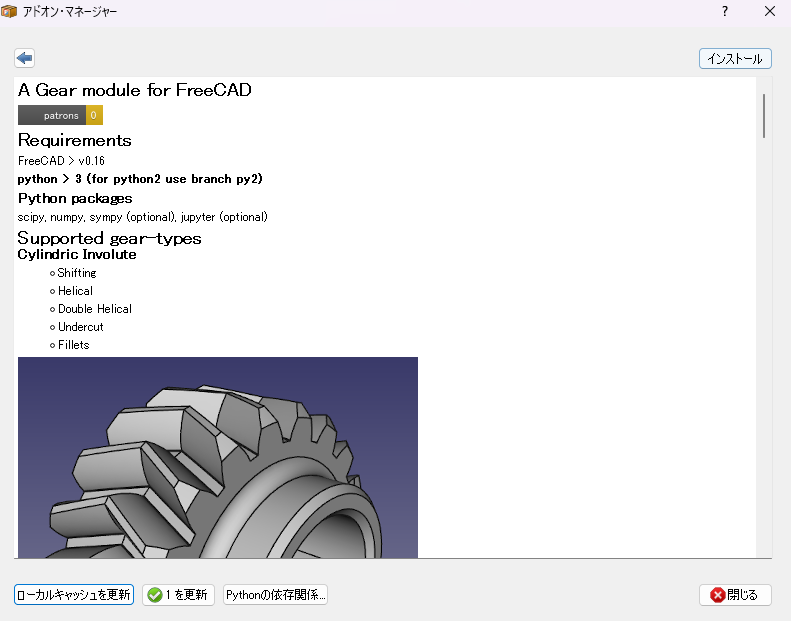Click the "Undercut" list item
The width and height of the screenshot is (791, 621).
click(x=81, y=327)
